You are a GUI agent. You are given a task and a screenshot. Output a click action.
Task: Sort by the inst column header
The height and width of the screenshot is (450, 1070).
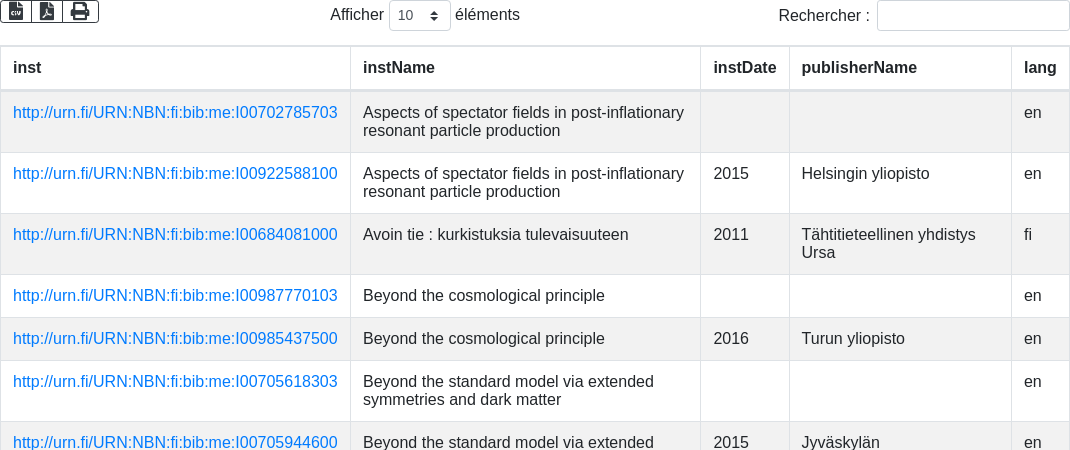27,68
